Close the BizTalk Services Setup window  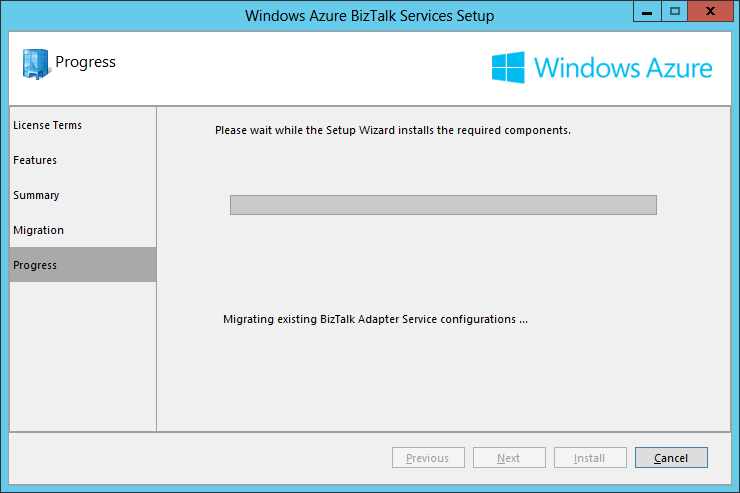tap(710, 11)
